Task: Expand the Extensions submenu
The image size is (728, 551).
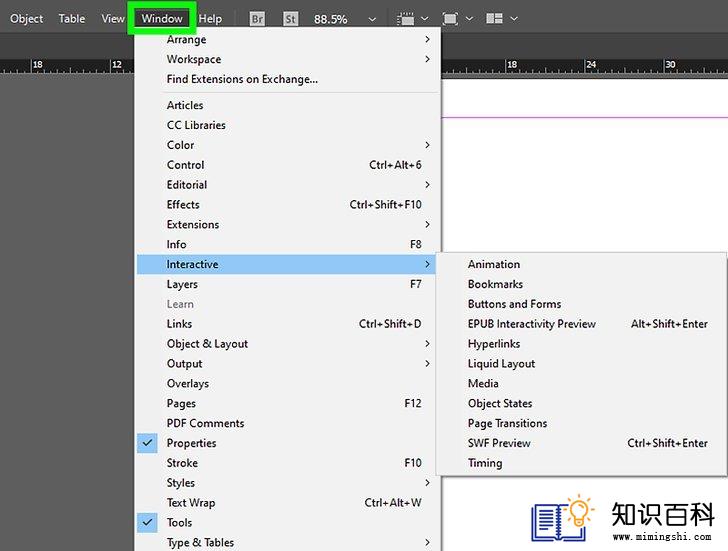Action: coord(286,225)
